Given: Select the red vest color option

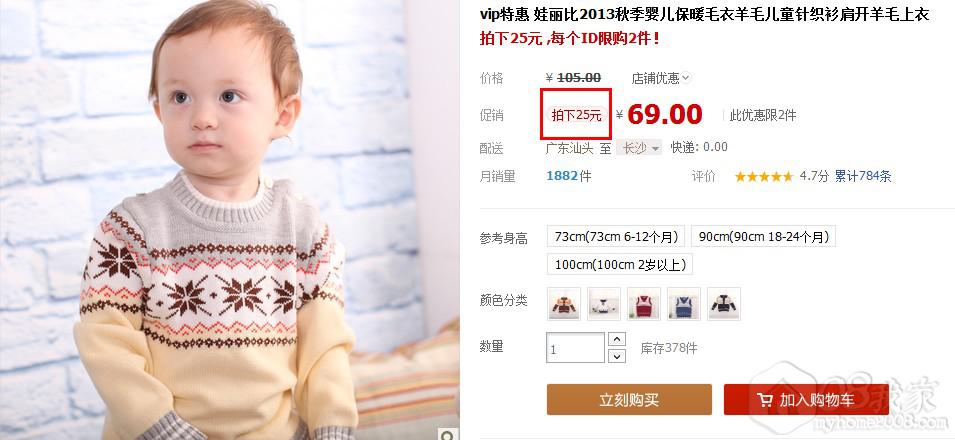Looking at the screenshot, I should (x=644, y=303).
